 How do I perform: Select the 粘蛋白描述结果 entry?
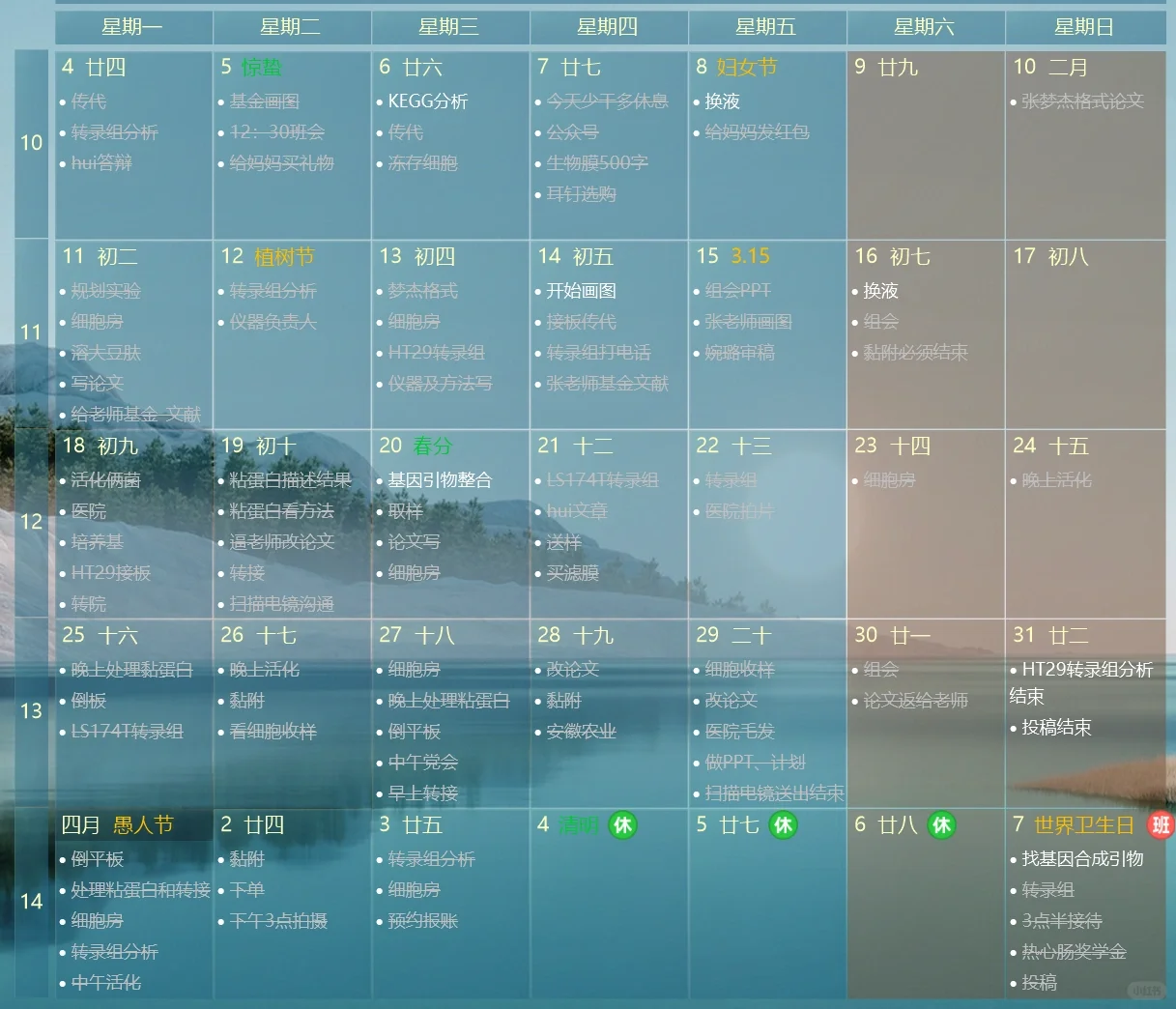point(291,479)
